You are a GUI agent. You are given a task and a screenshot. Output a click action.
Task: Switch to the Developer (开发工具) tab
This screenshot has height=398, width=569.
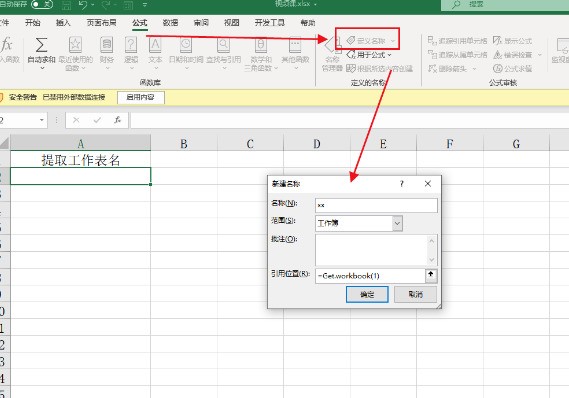tap(270, 23)
